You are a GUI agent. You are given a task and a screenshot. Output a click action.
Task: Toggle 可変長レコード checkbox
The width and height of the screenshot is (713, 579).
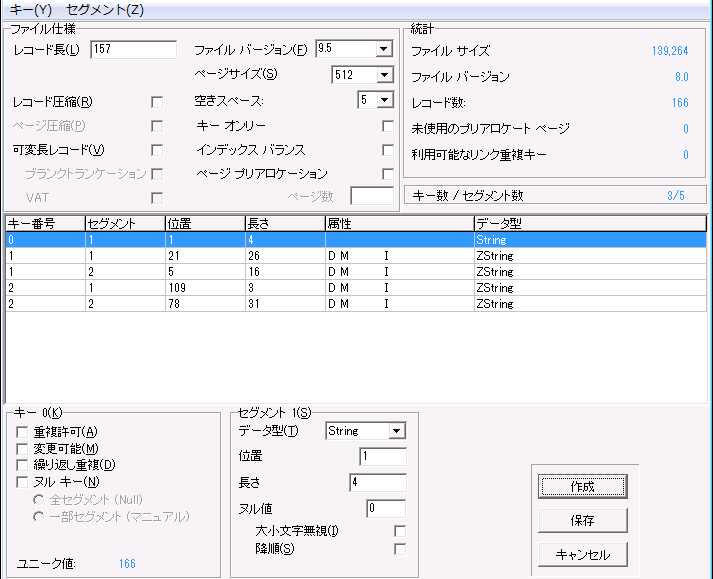click(x=157, y=150)
